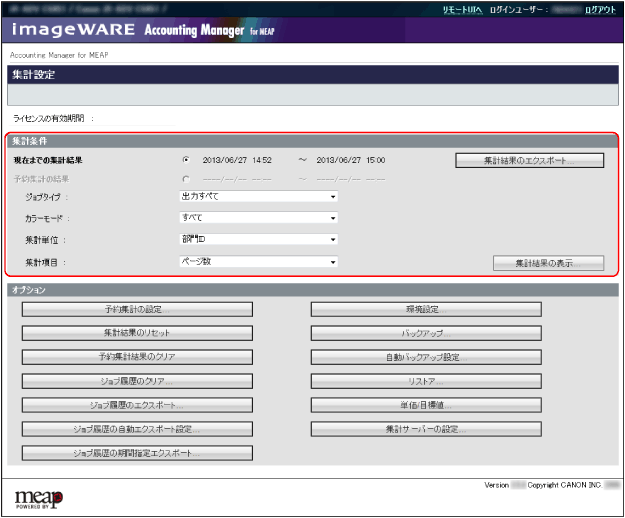Expand the カラーモード dropdown
This screenshot has height=518, width=625.
point(258,218)
